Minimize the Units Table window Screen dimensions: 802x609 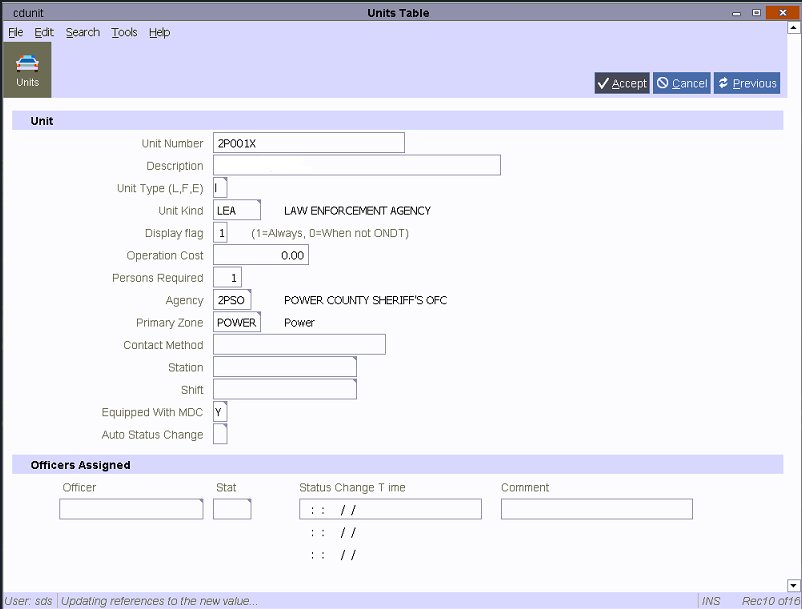(737, 13)
